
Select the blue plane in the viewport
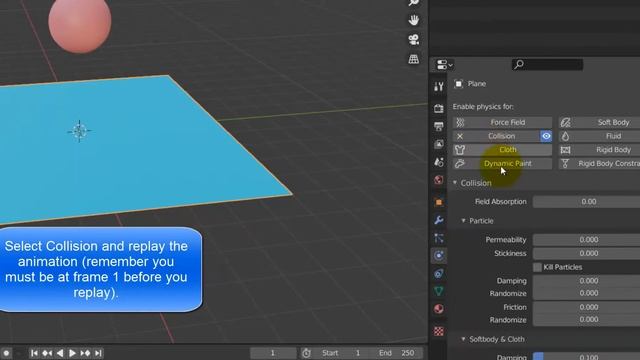[x=135, y=151]
